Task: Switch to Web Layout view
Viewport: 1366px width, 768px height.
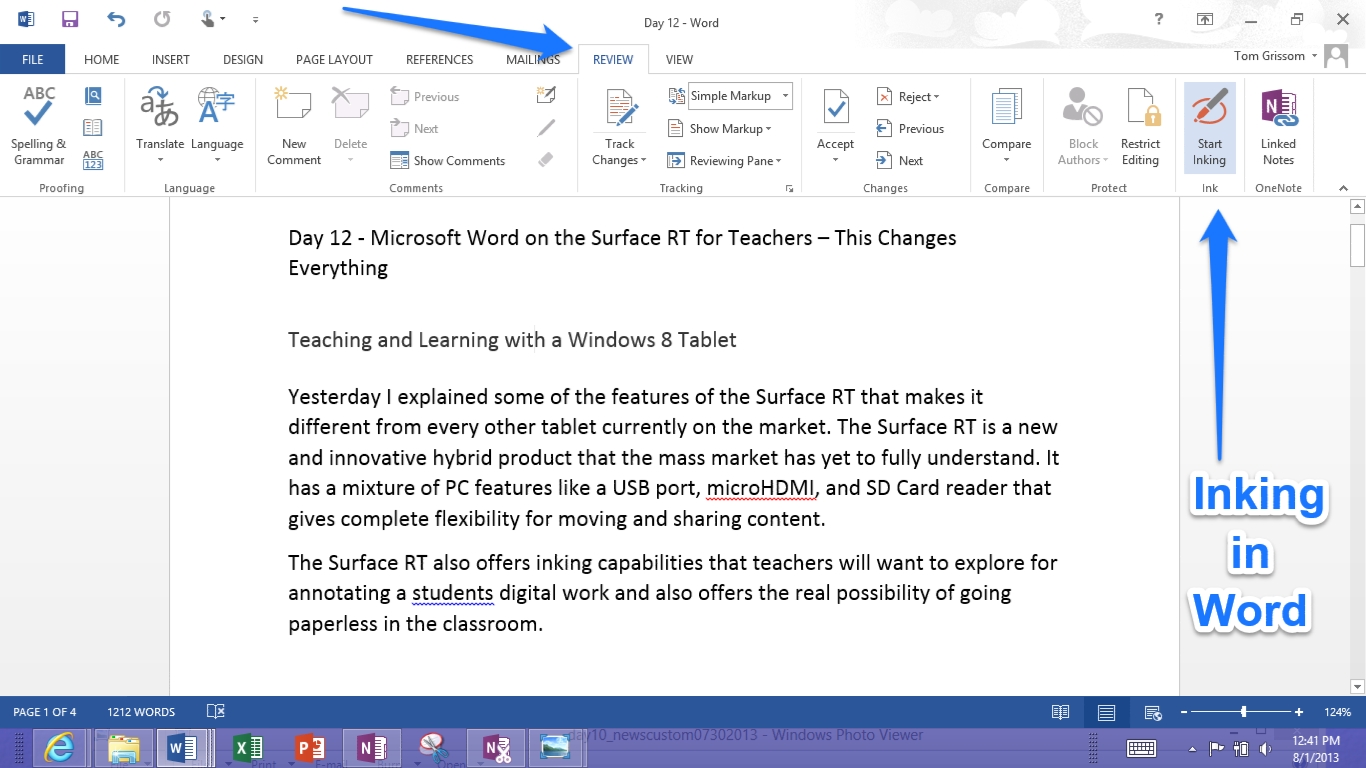Action: pyautogui.click(x=1152, y=712)
